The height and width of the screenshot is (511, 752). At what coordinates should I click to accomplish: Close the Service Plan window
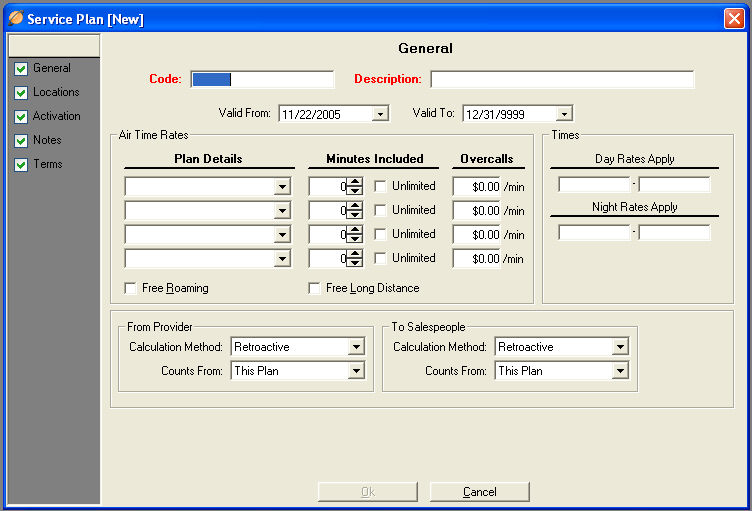coord(733,18)
